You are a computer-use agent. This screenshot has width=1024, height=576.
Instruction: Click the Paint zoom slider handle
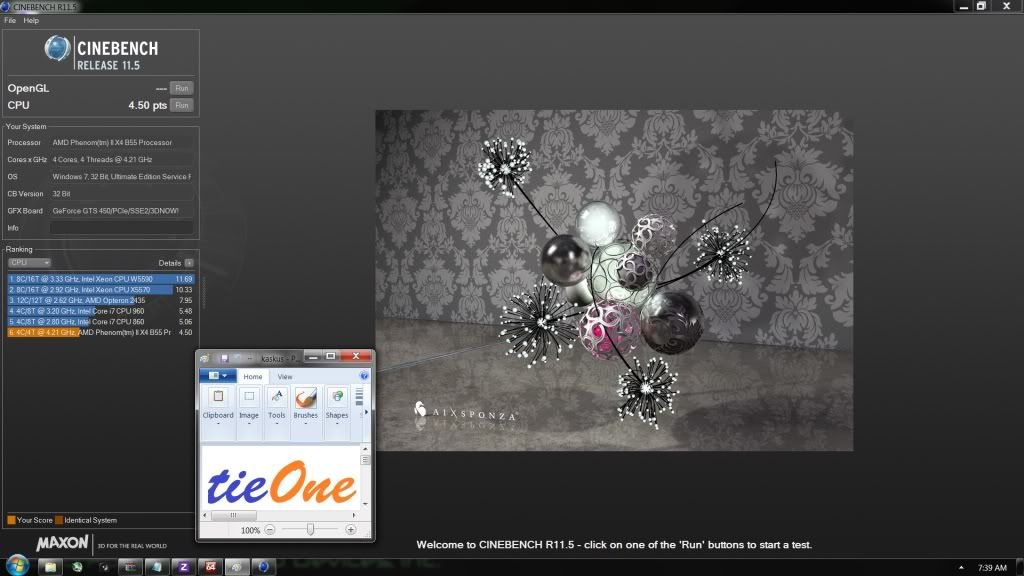tap(310, 530)
